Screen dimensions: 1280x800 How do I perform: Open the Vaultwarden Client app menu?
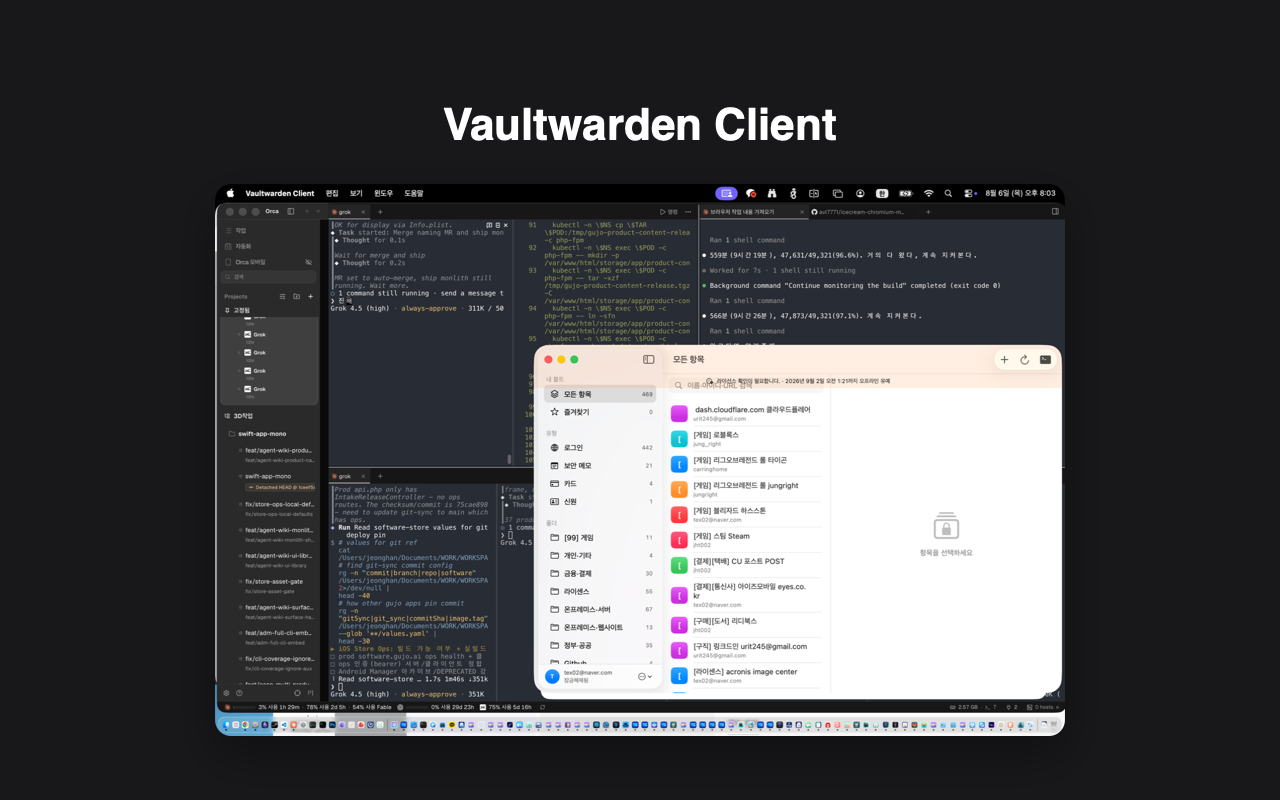pyautogui.click(x=280, y=193)
